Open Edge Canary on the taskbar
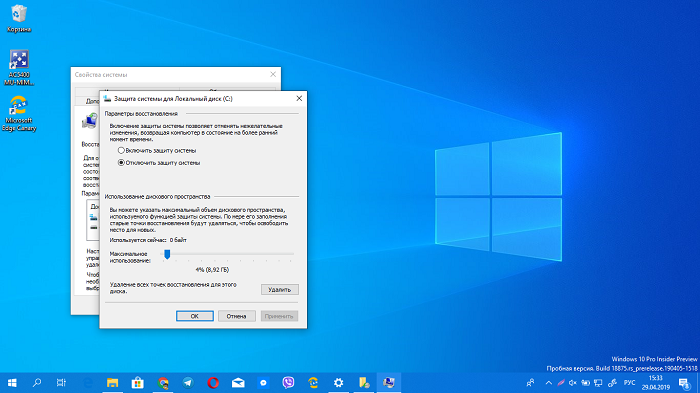This screenshot has height=393, width=700. [x=313, y=383]
